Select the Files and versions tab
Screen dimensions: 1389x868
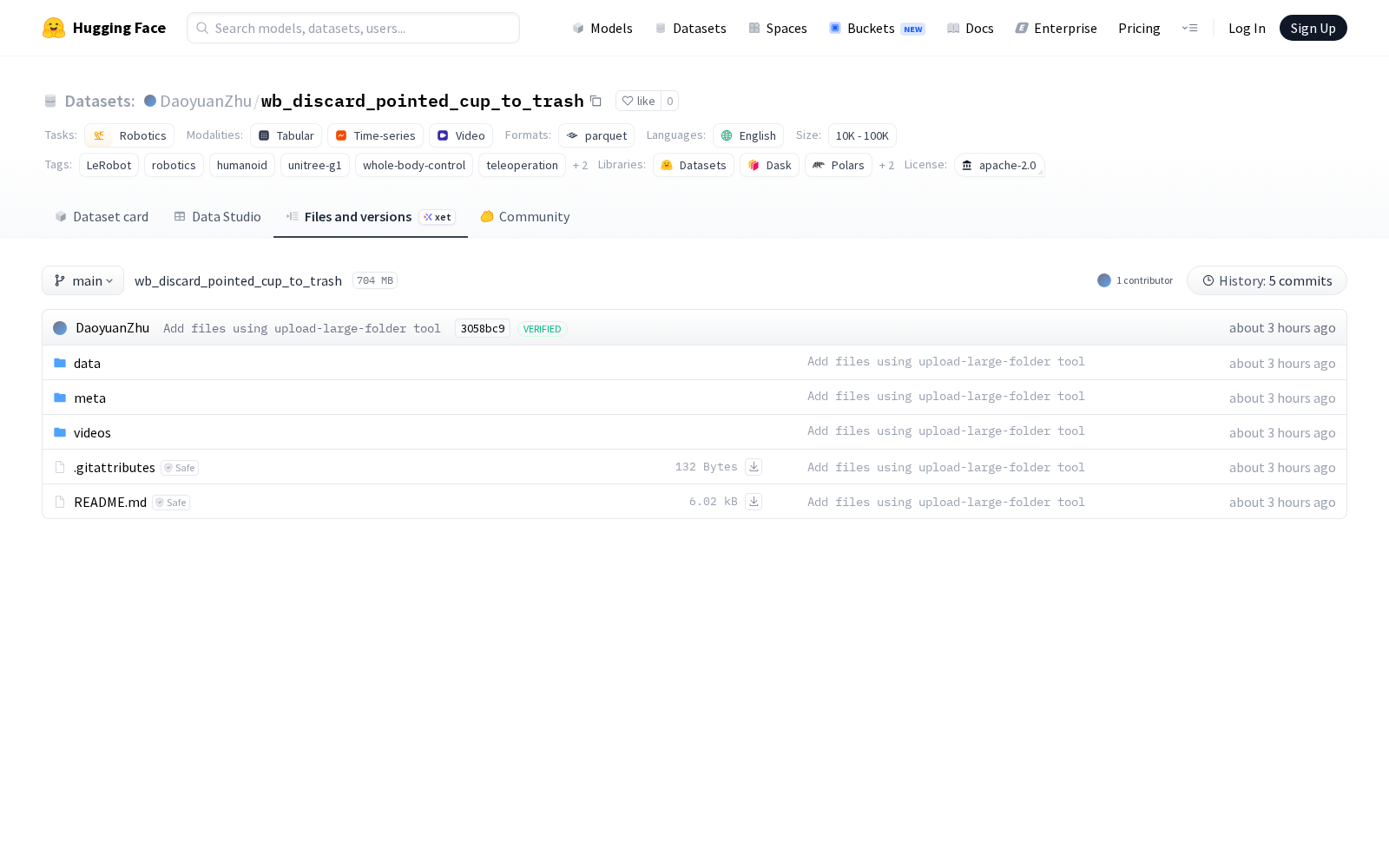point(371,217)
